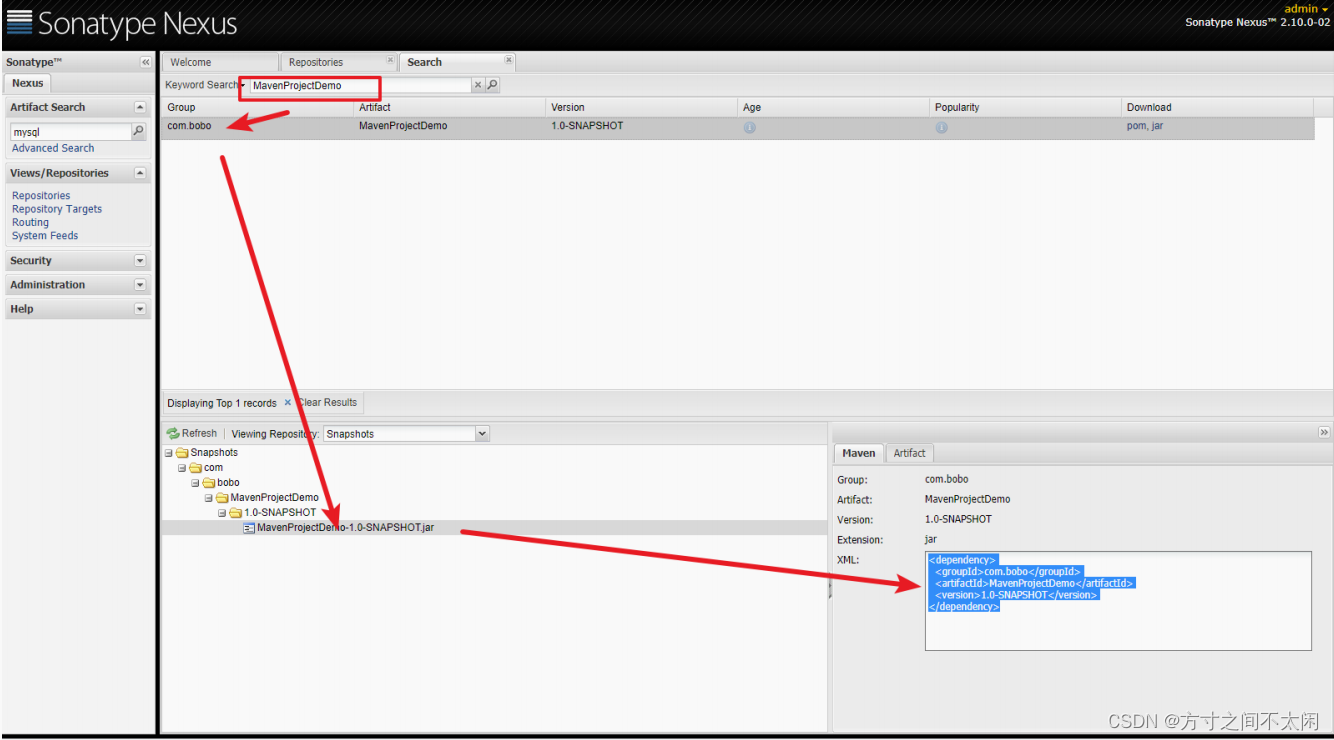
Task: Select the Nexus sidebar tab
Action: click(27, 83)
